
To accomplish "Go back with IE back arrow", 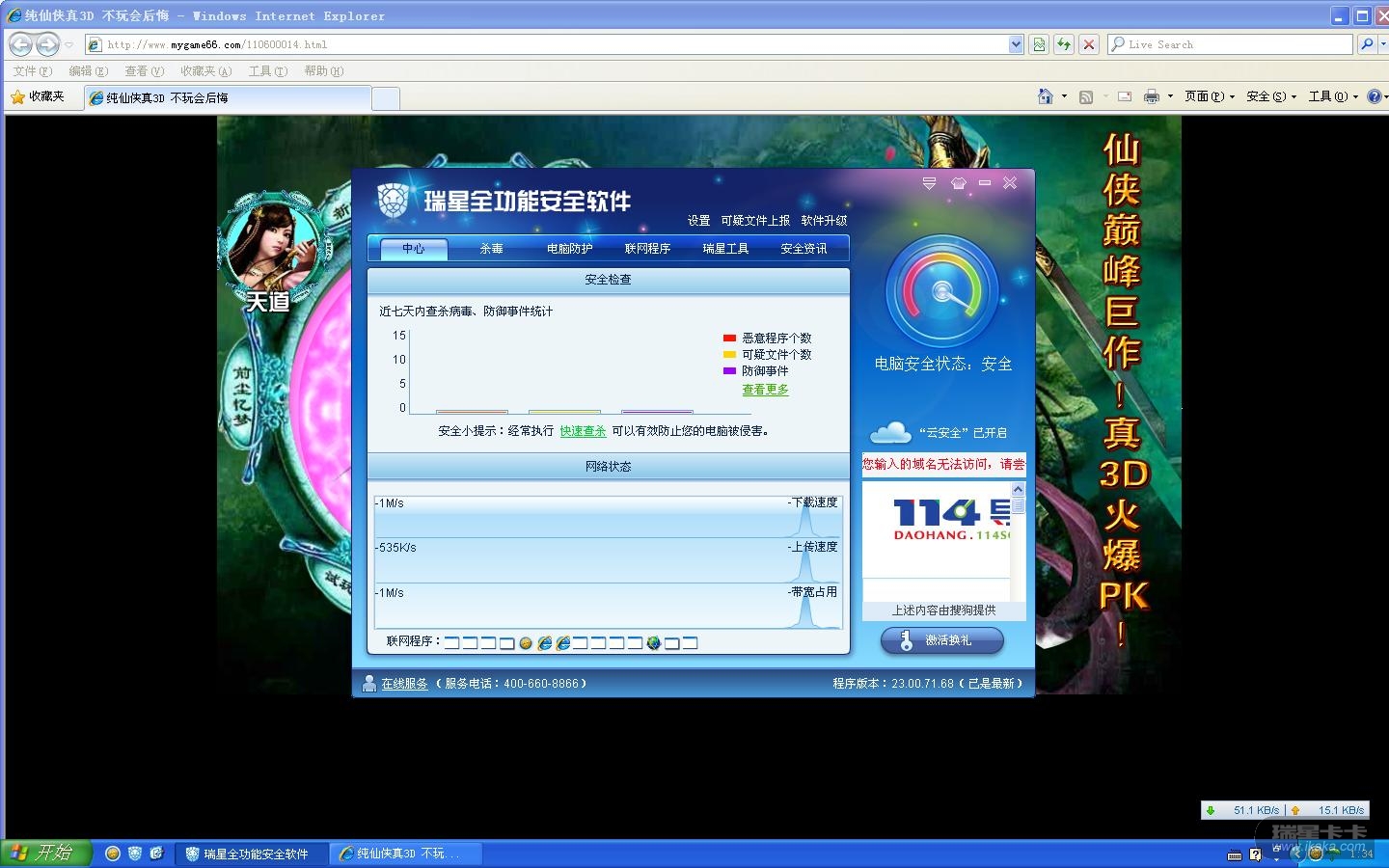I will point(20,44).
